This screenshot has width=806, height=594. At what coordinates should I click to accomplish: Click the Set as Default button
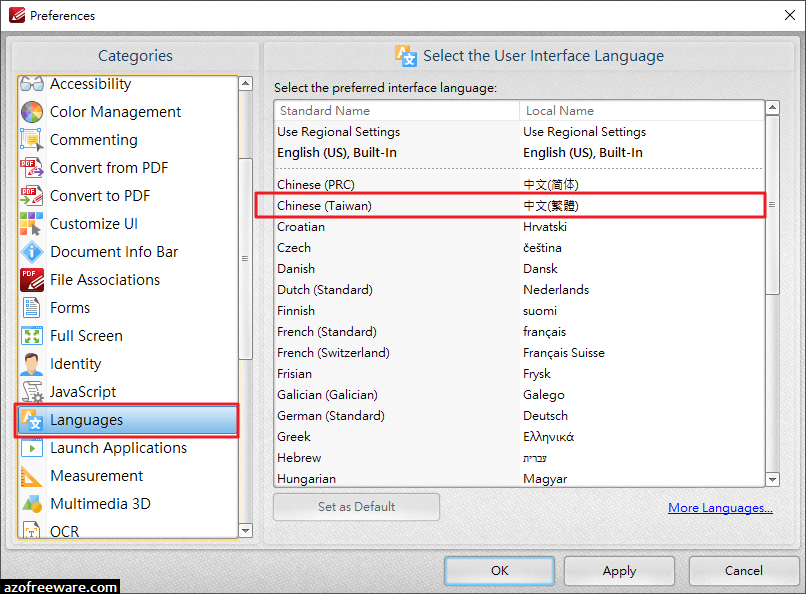point(356,506)
